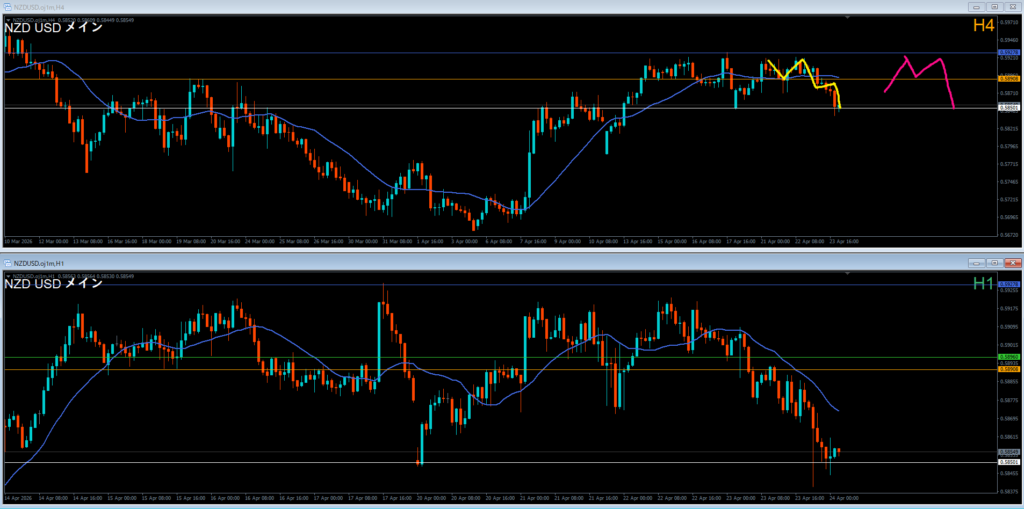Click the white 0.58501 price label on H4
This screenshot has height=509, width=1024.
click(x=1008, y=108)
